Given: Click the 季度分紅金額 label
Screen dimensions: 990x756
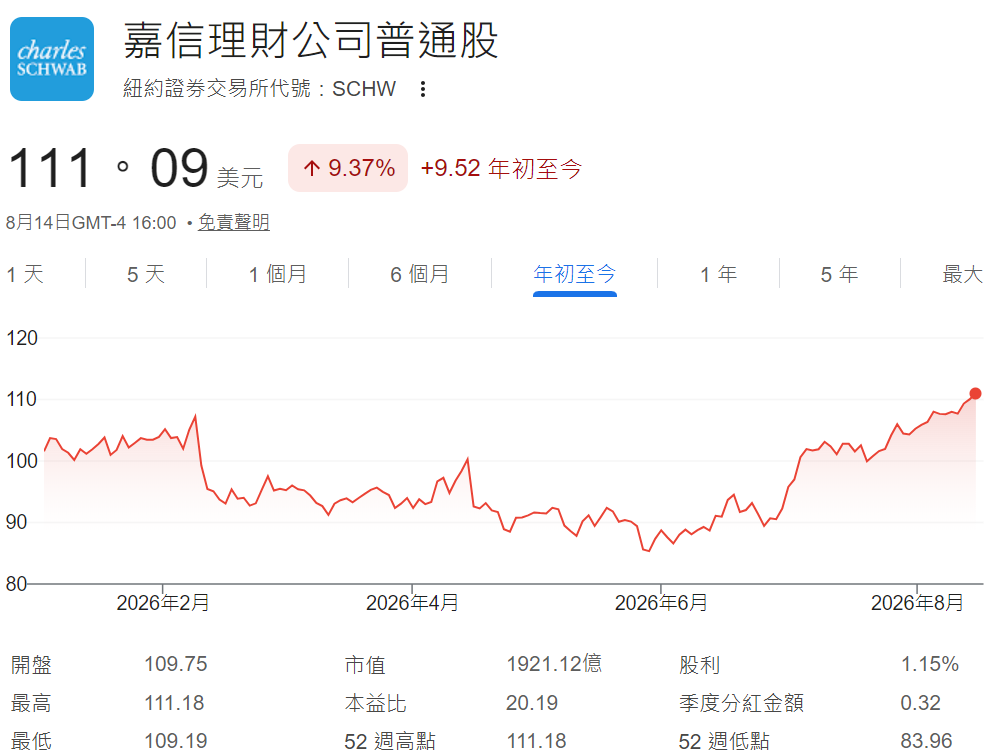Looking at the screenshot, I should [741, 703].
